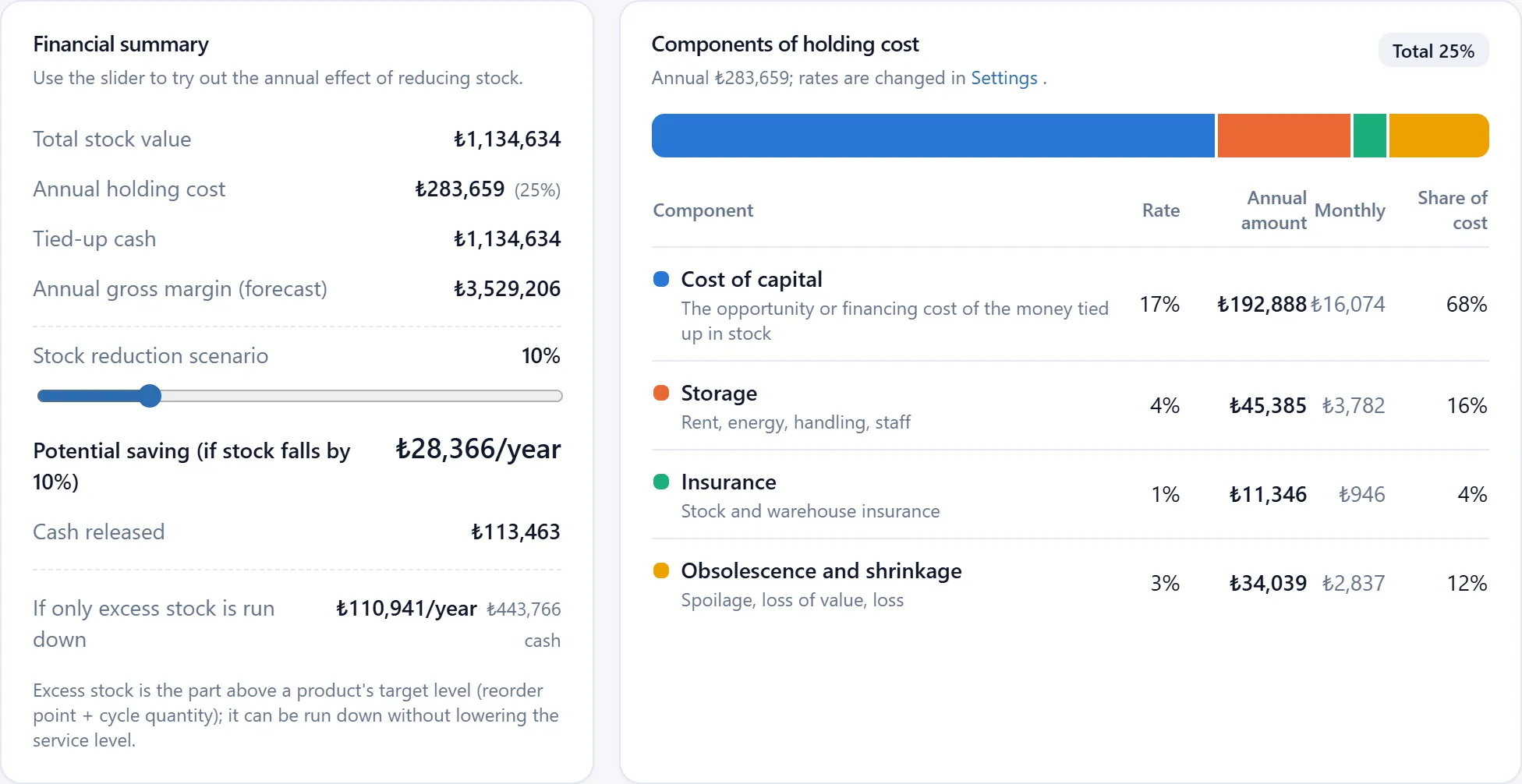Click the ₺3,529,206 gross margin forecast value
1522x784 pixels.
507,288
